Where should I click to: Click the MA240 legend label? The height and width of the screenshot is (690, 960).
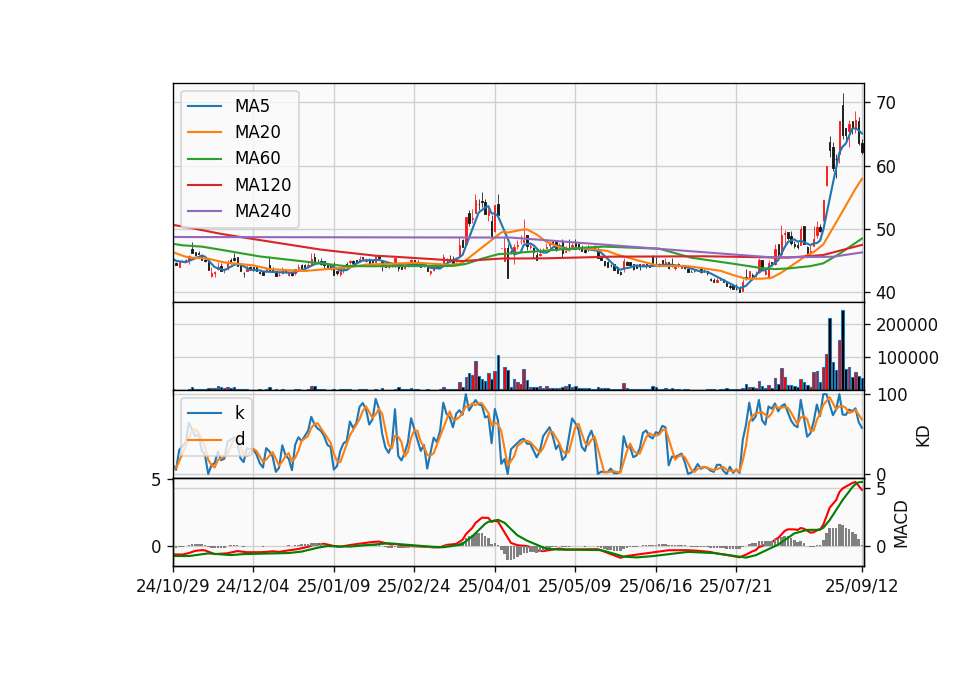pos(263,211)
